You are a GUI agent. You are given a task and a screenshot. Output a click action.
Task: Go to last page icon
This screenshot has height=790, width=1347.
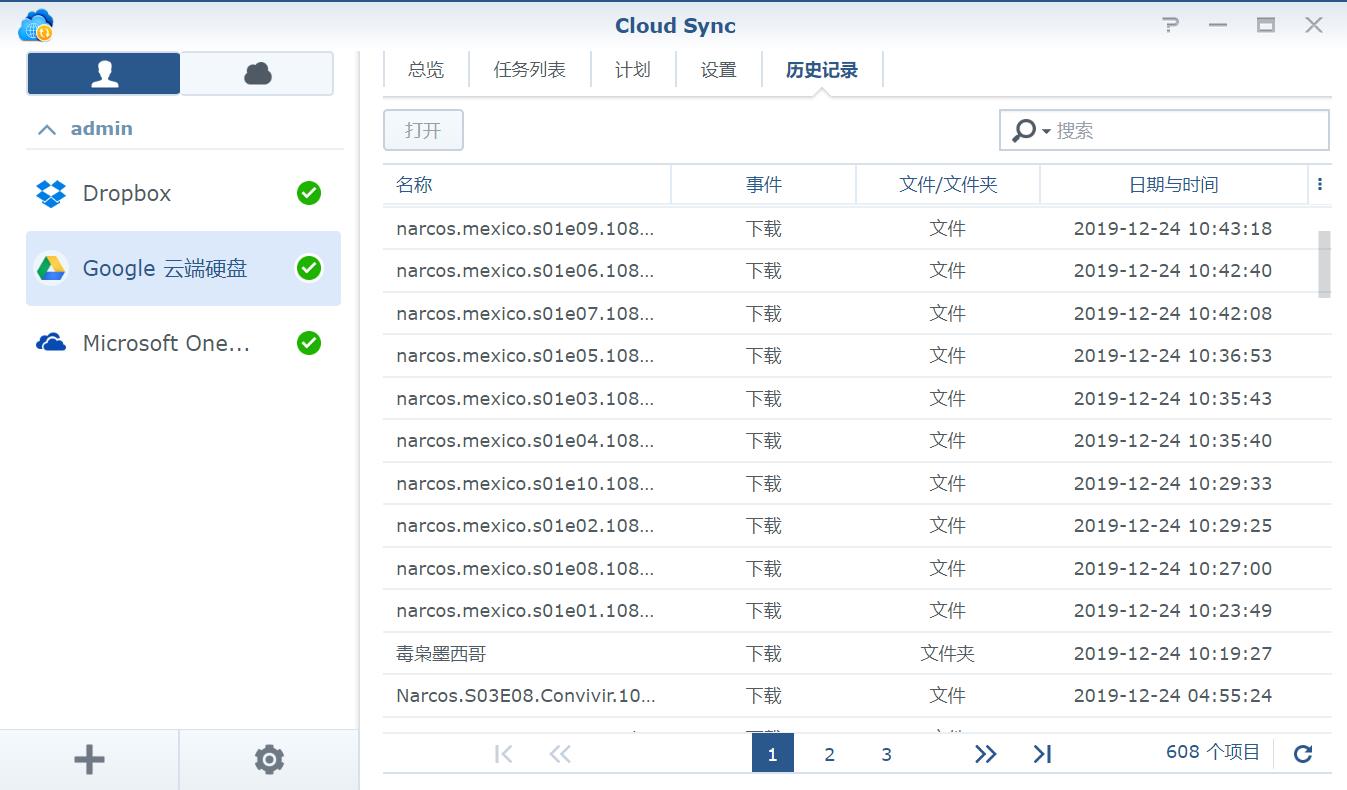point(1042,754)
